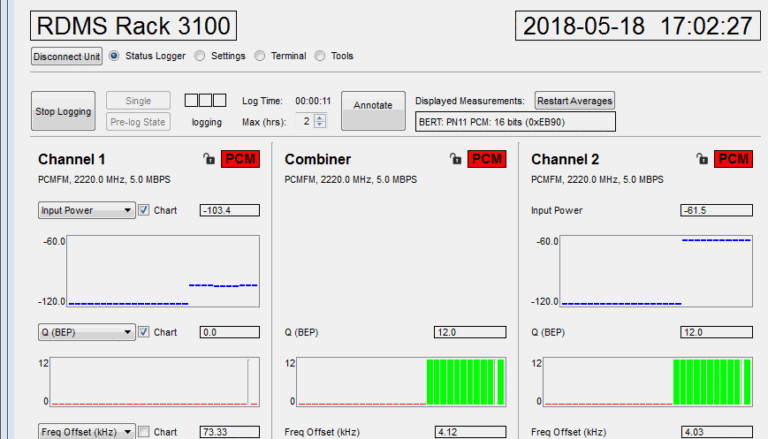Image resolution: width=768 pixels, height=439 pixels.
Task: Click the Channel 1 Input Power chart
Action: 163,271
